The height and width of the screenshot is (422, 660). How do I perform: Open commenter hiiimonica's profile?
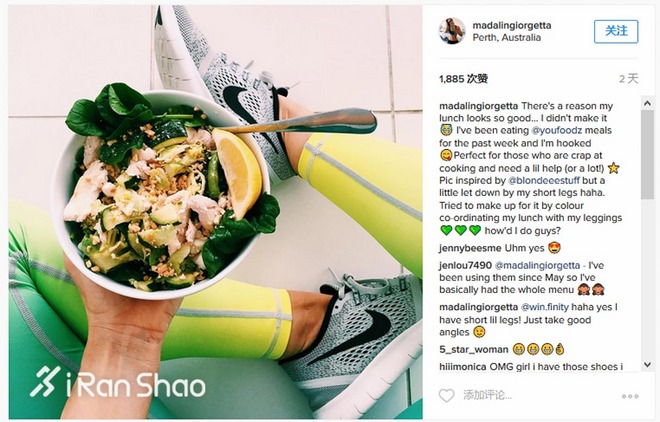pos(463,367)
